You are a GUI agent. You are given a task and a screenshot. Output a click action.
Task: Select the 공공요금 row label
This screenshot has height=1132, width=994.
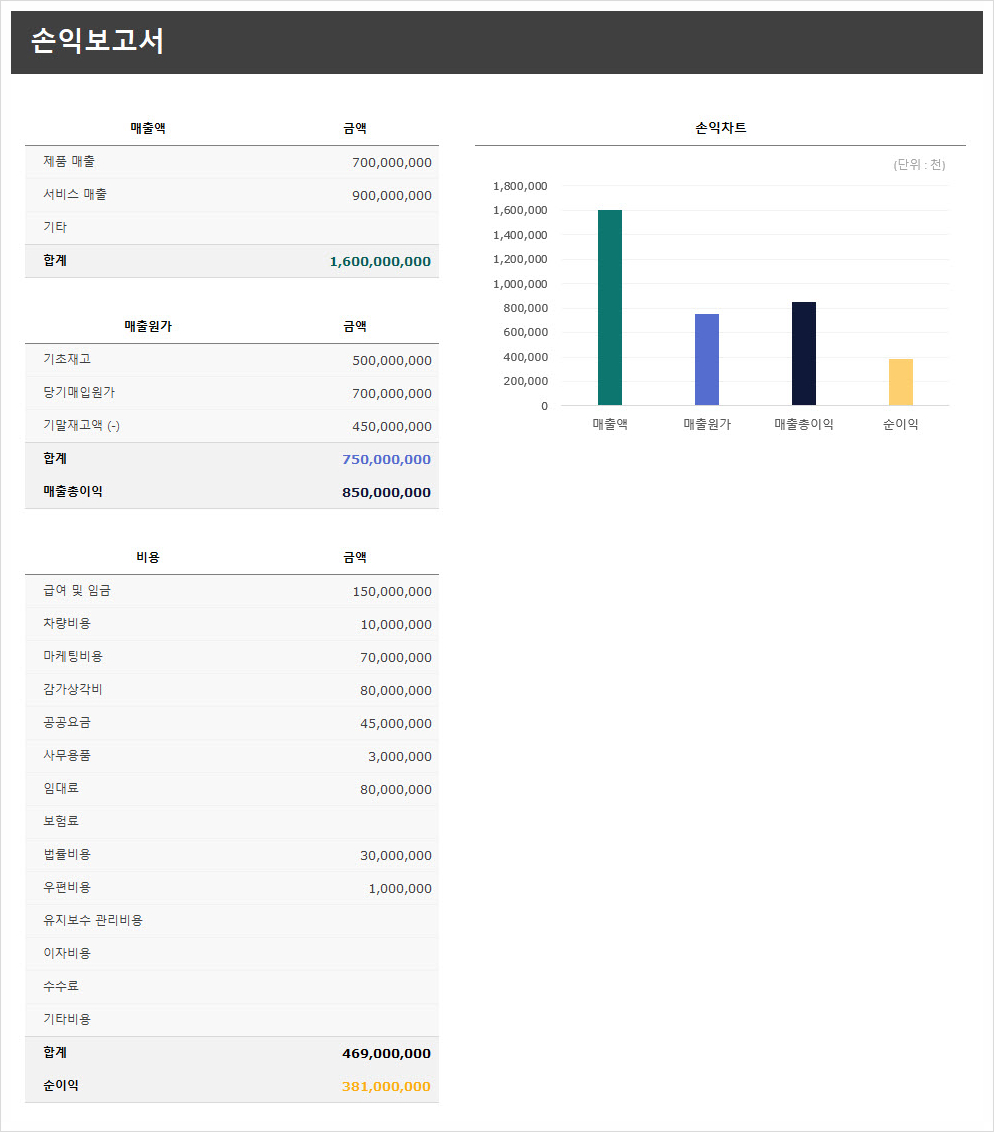coord(66,722)
